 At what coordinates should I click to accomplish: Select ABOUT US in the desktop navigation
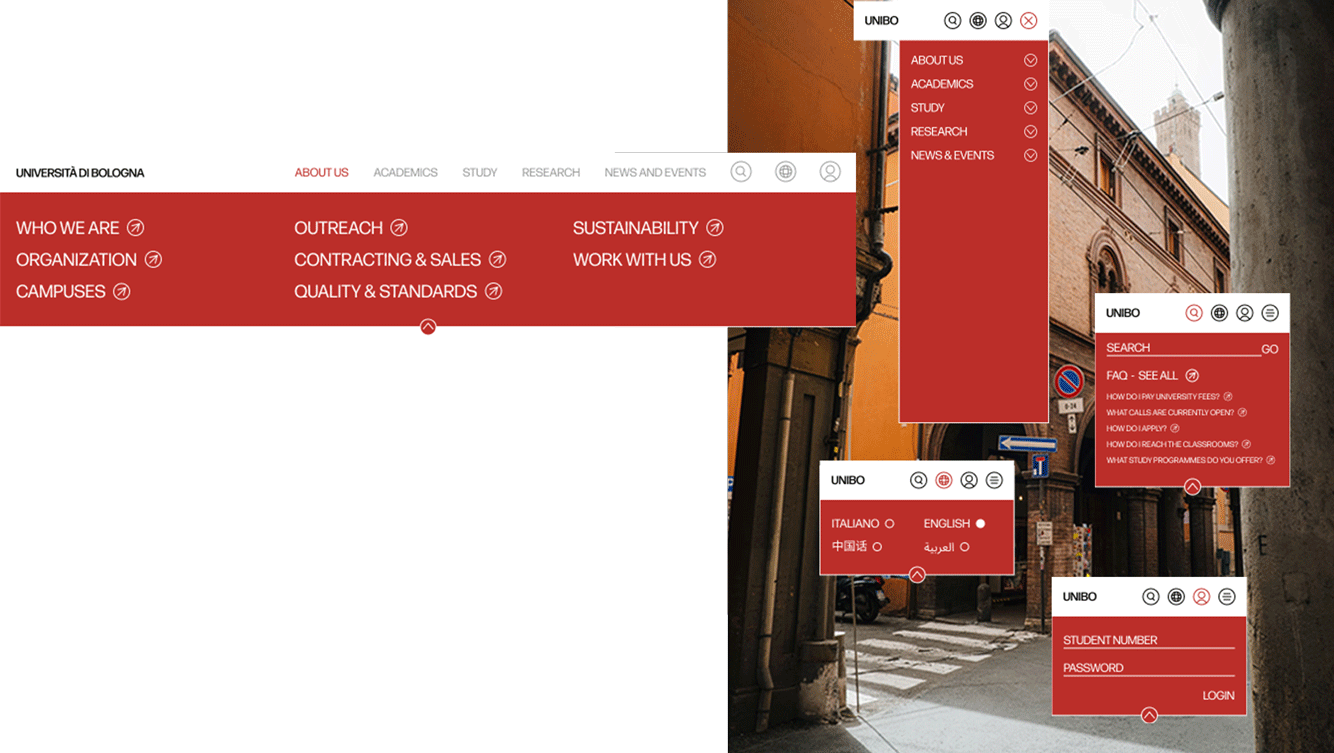(x=322, y=173)
